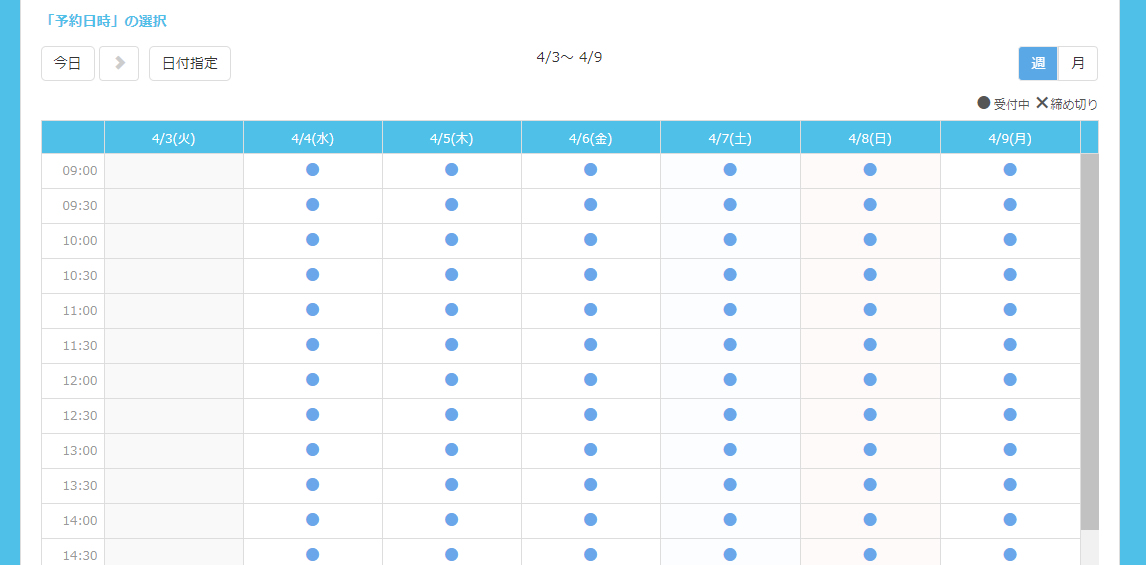Choose the 14:00 slot on 4/9(月)
Screen dimensions: 1146x565
coord(1010,520)
